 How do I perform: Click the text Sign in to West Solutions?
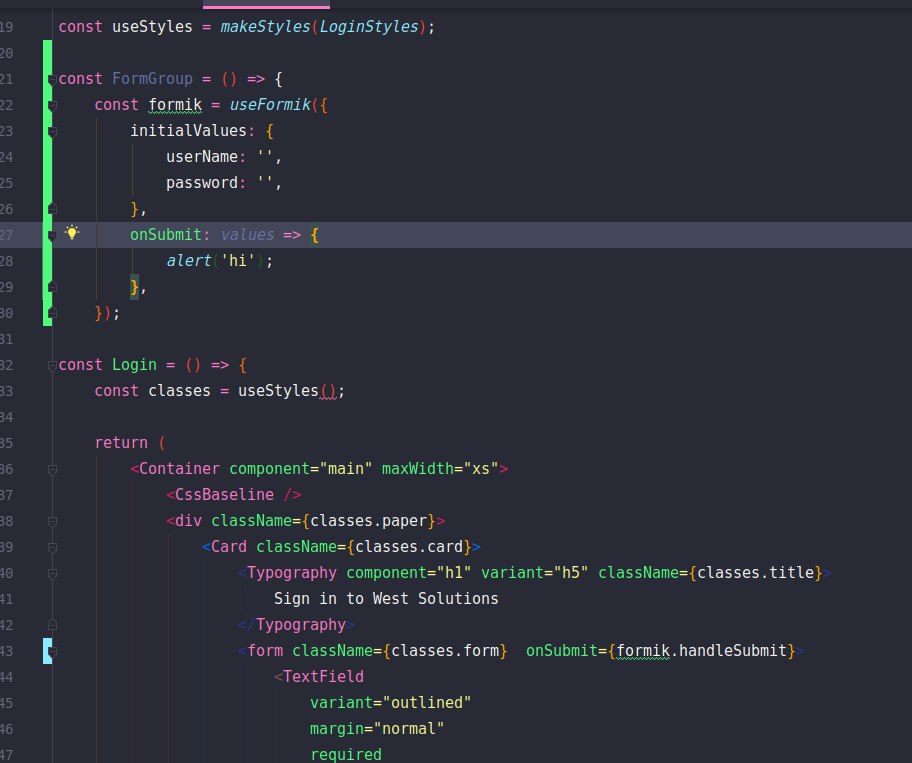click(x=386, y=598)
